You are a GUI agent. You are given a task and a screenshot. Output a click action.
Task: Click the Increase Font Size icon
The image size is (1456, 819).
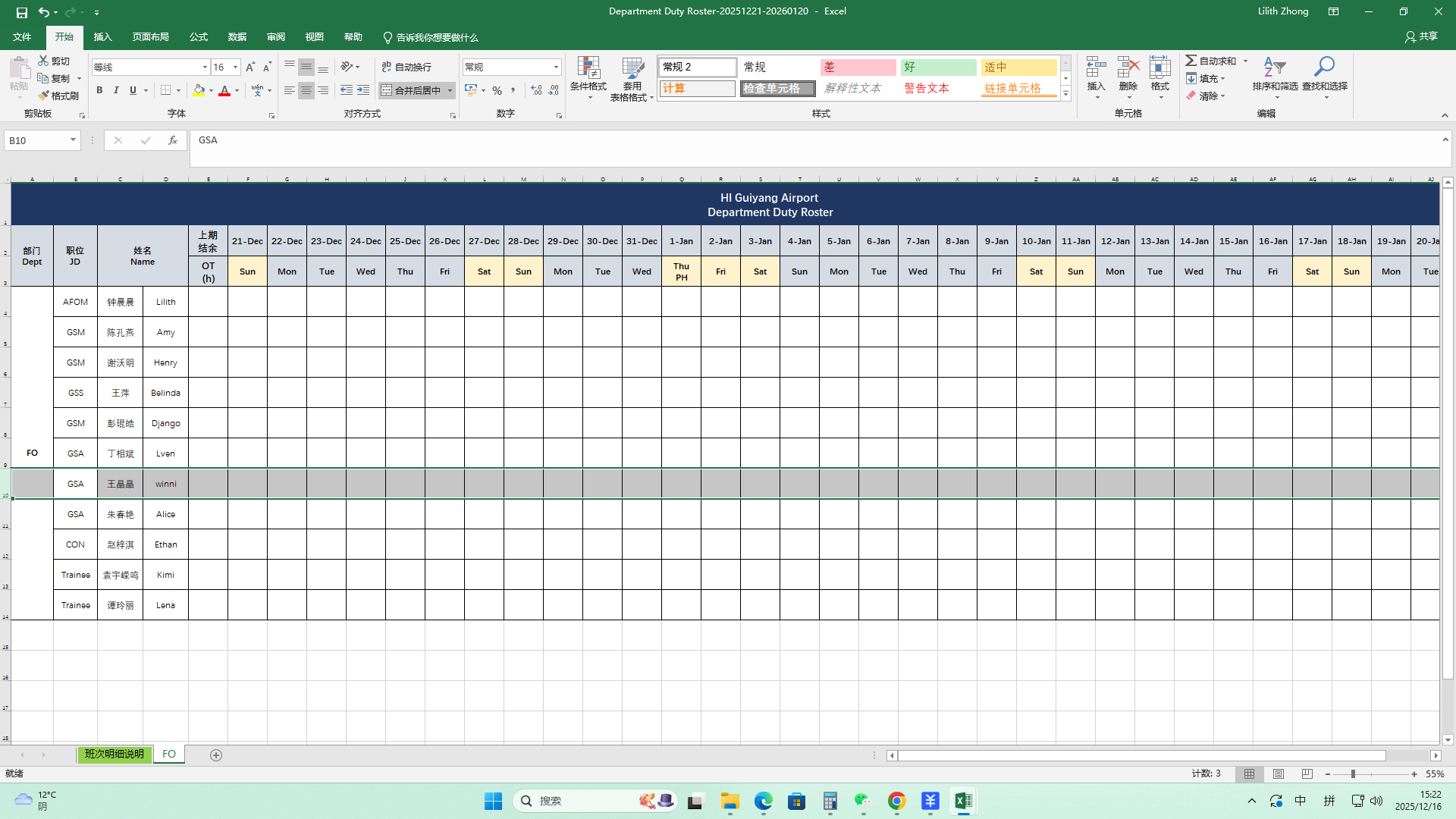250,67
